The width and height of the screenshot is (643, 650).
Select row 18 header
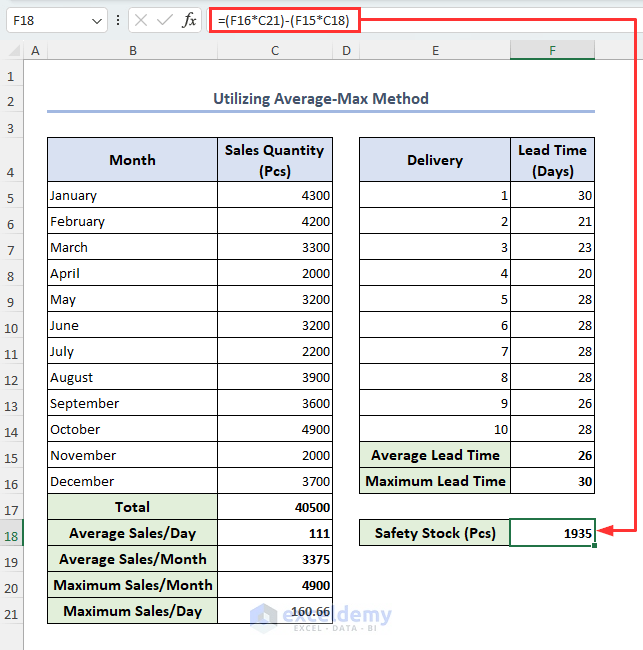pos(12,533)
